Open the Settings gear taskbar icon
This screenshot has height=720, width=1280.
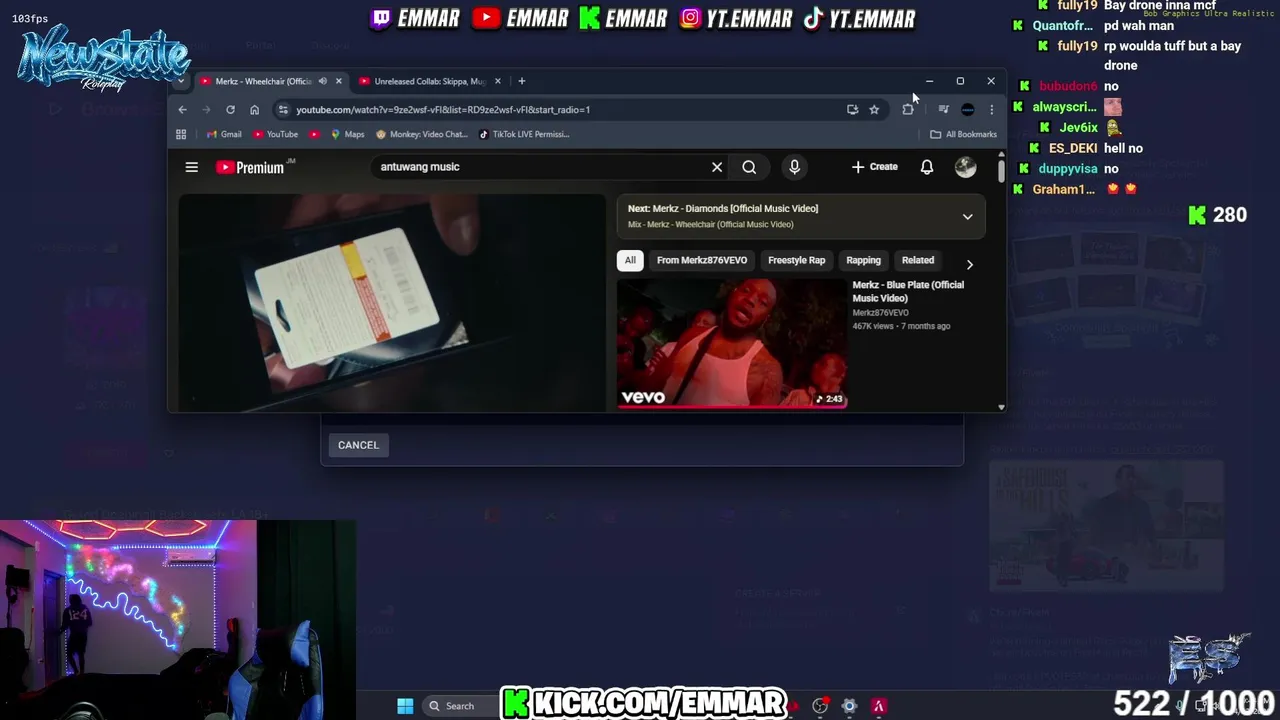(849, 706)
